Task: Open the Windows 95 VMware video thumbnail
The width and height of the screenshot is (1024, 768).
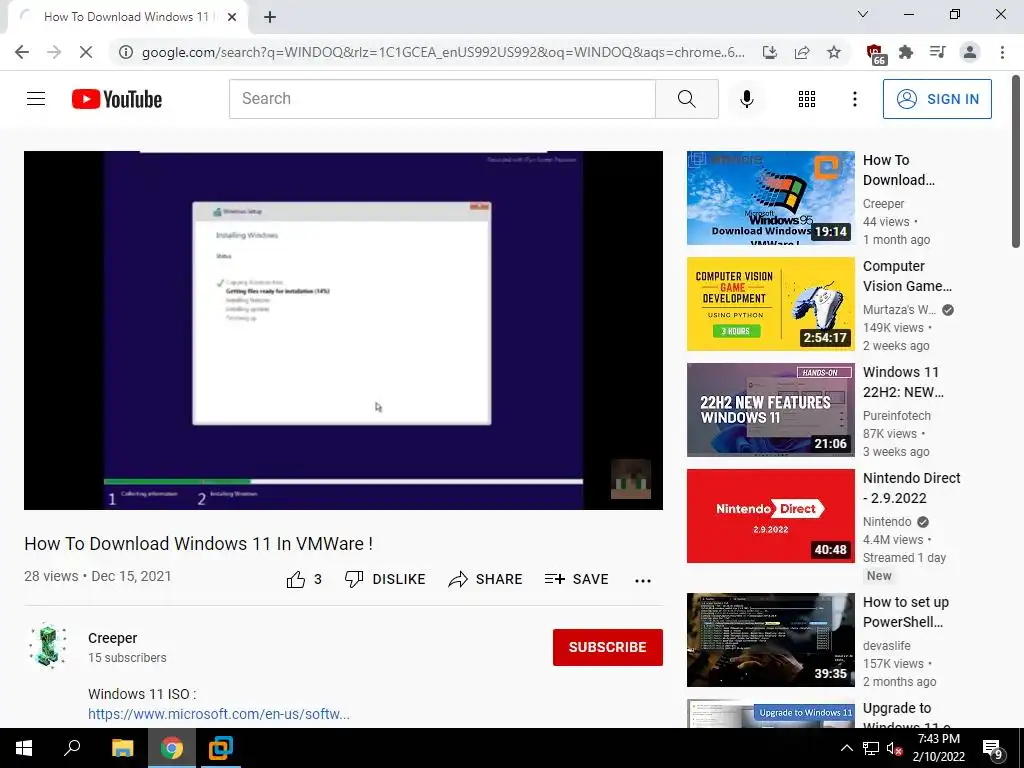Action: (771, 198)
